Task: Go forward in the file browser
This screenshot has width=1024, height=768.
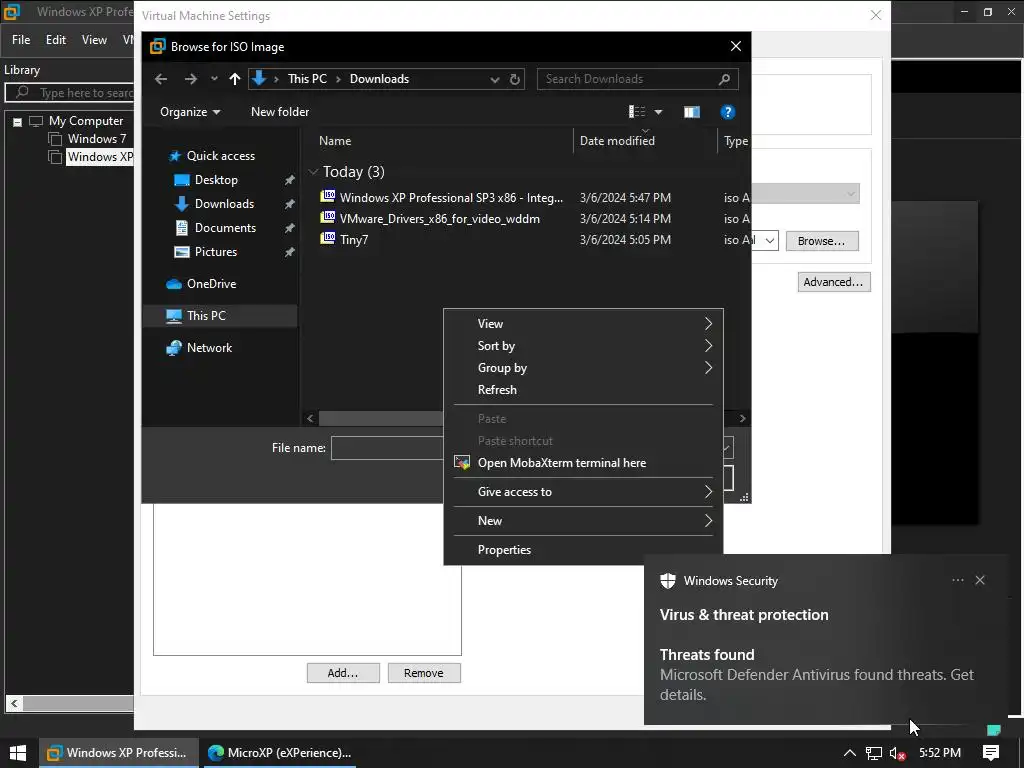Action: (x=190, y=79)
